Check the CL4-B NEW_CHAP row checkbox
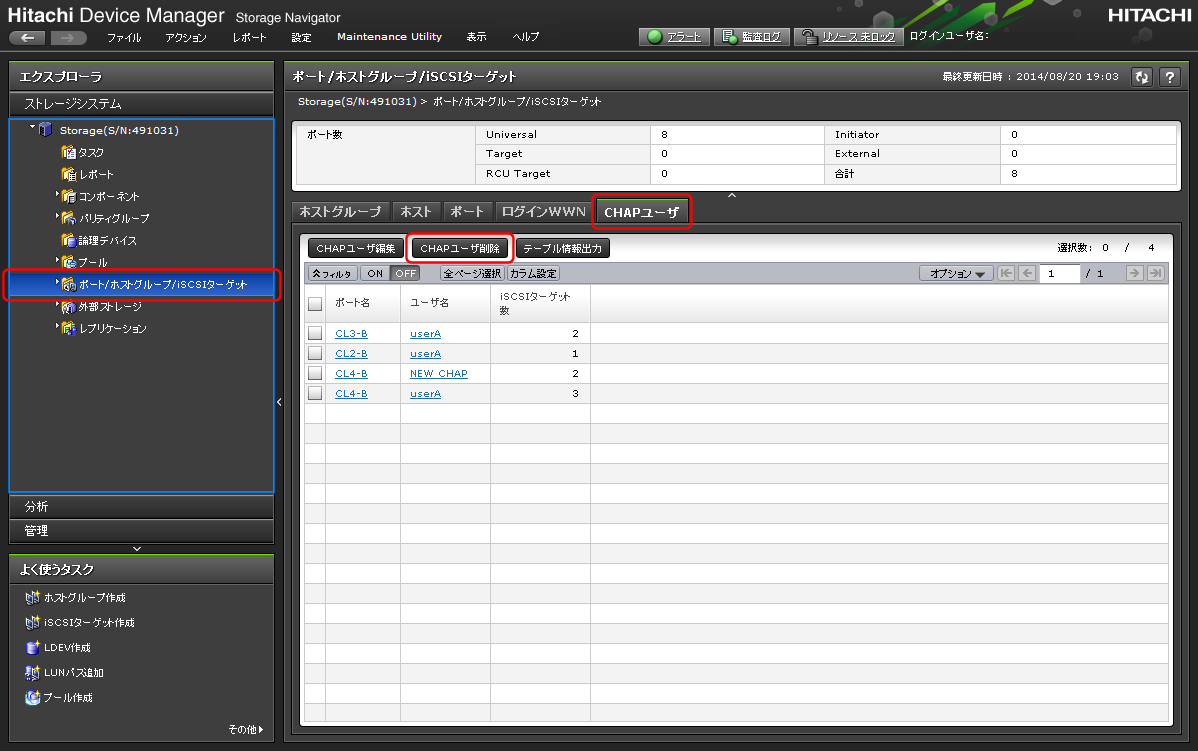The width and height of the screenshot is (1198, 751). [x=315, y=373]
